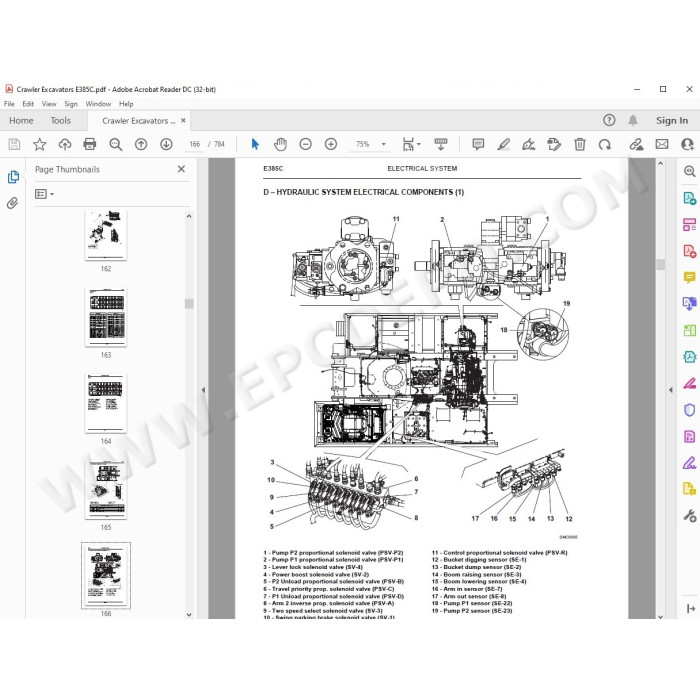Click the read mode scrolling icon
This screenshot has height=700, width=700.
pos(441,144)
